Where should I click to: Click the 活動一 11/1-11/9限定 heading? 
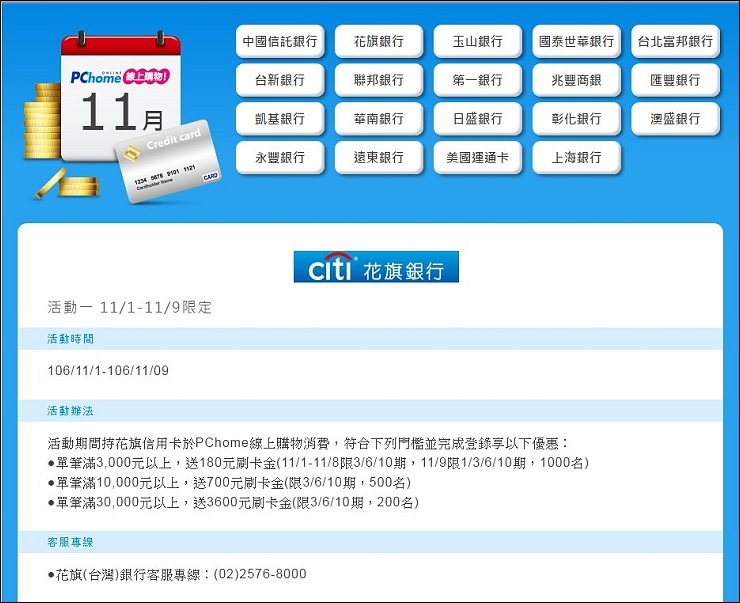point(129,308)
